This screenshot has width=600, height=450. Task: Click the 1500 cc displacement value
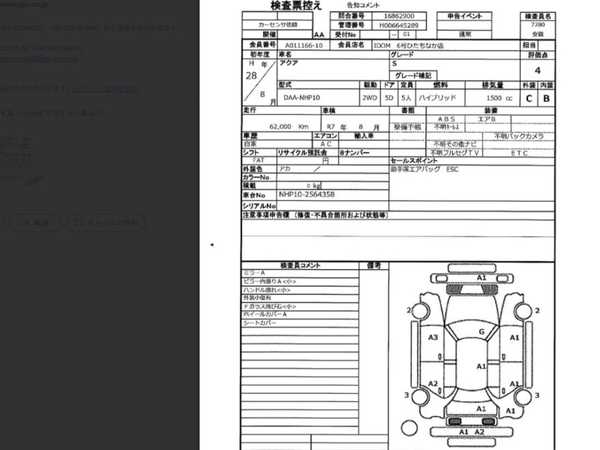499,98
